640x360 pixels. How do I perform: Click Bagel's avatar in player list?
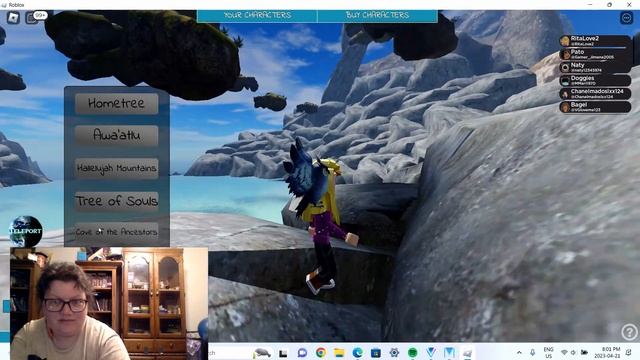[565, 107]
